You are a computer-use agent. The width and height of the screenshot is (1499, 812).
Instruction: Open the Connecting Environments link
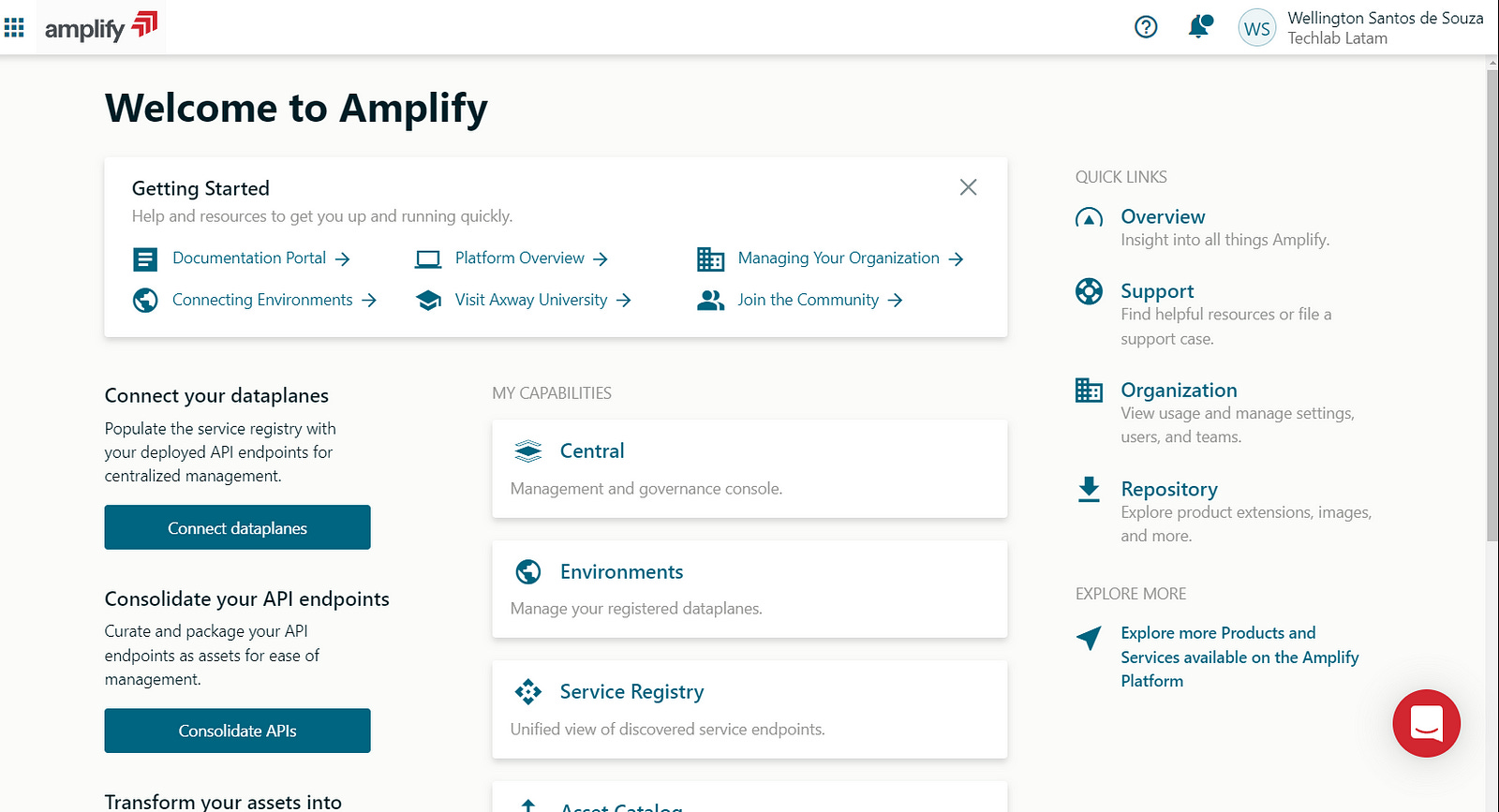coord(262,300)
